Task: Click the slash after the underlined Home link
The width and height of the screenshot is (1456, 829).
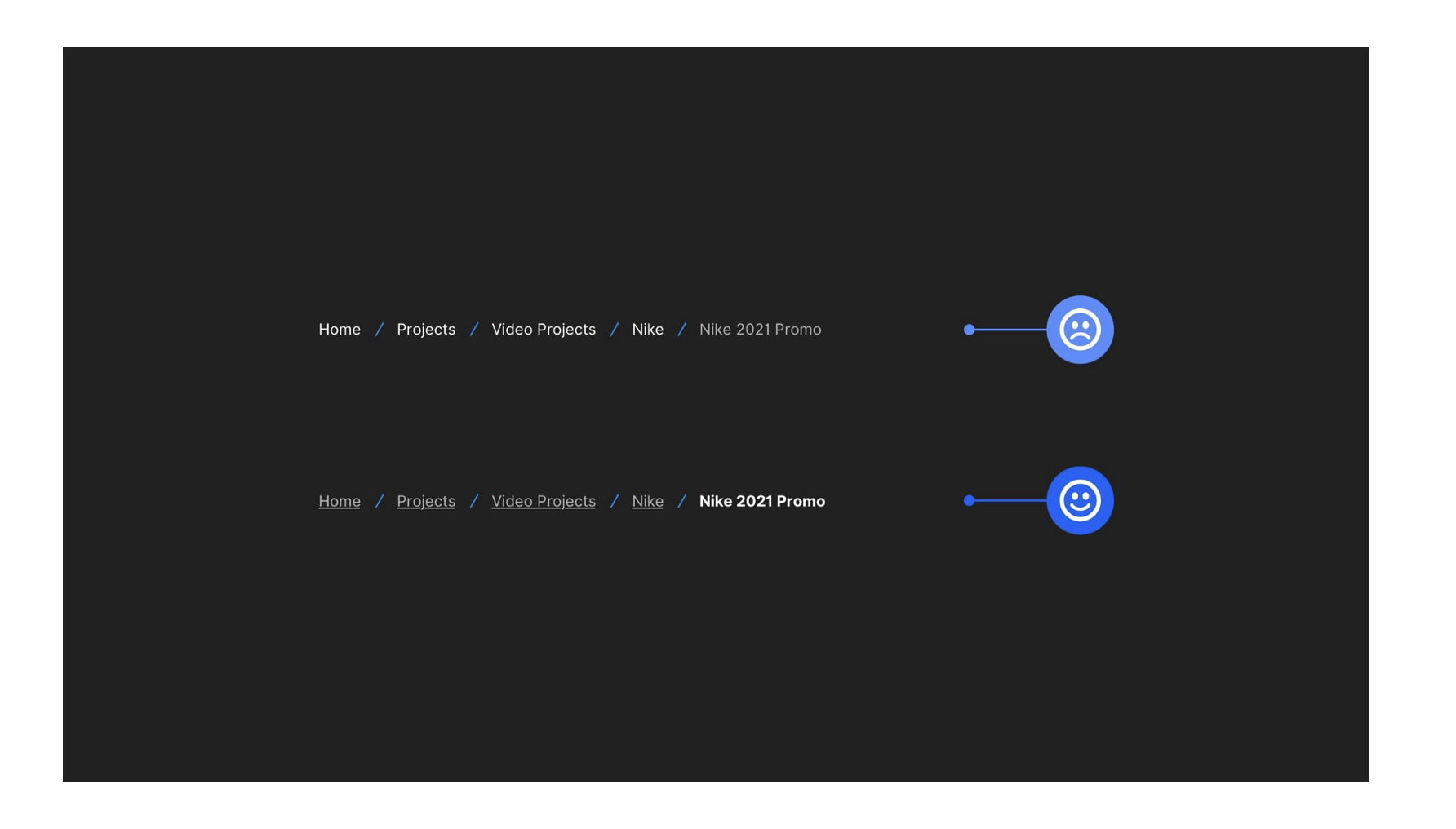Action: click(379, 501)
